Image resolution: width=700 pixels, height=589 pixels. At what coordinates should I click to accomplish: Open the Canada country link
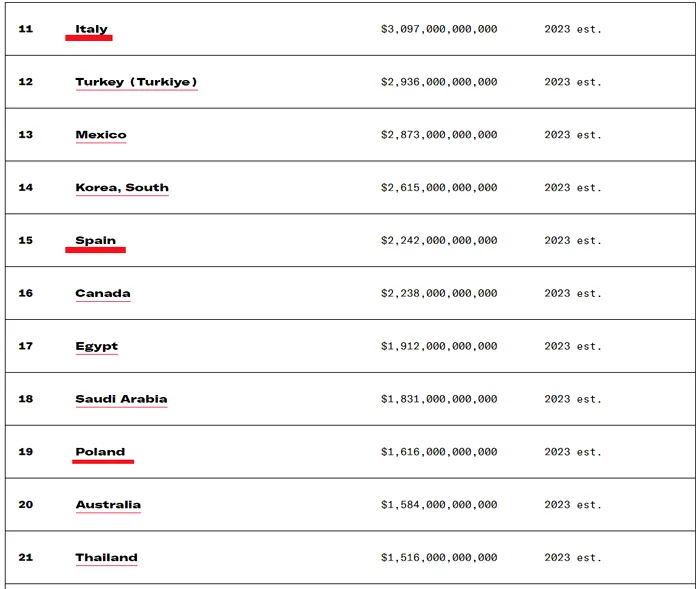click(103, 293)
